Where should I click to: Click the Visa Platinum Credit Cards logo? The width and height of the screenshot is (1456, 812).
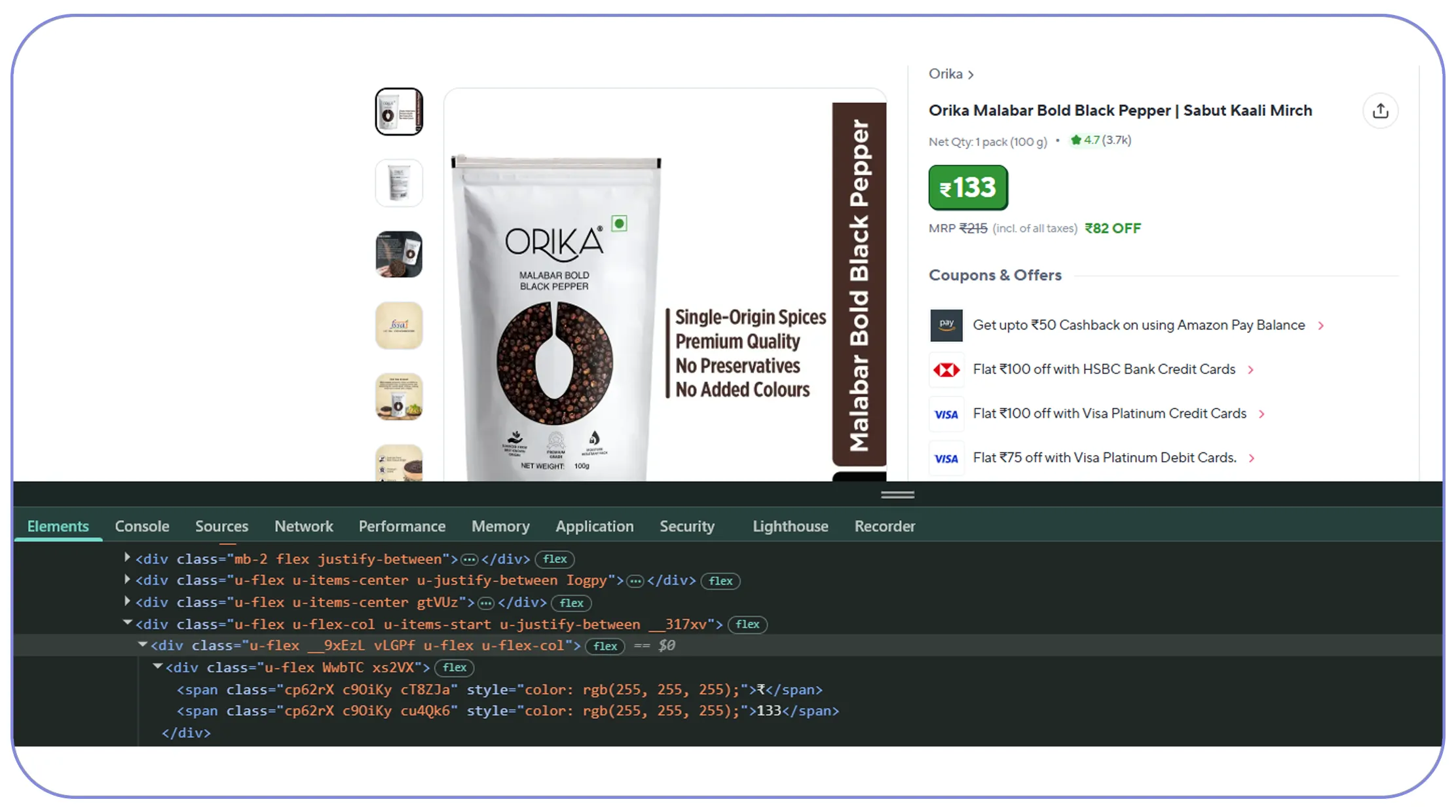coord(946,414)
